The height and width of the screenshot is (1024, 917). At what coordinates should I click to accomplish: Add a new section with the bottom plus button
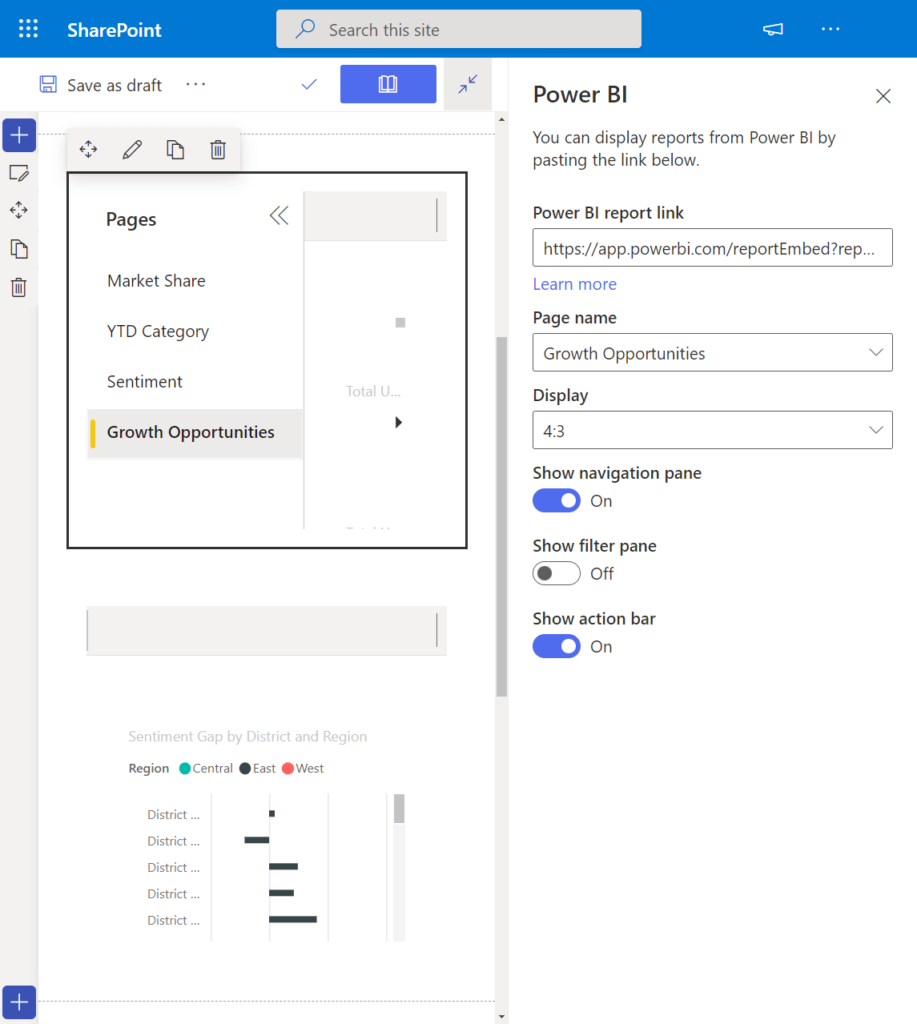(19, 1002)
